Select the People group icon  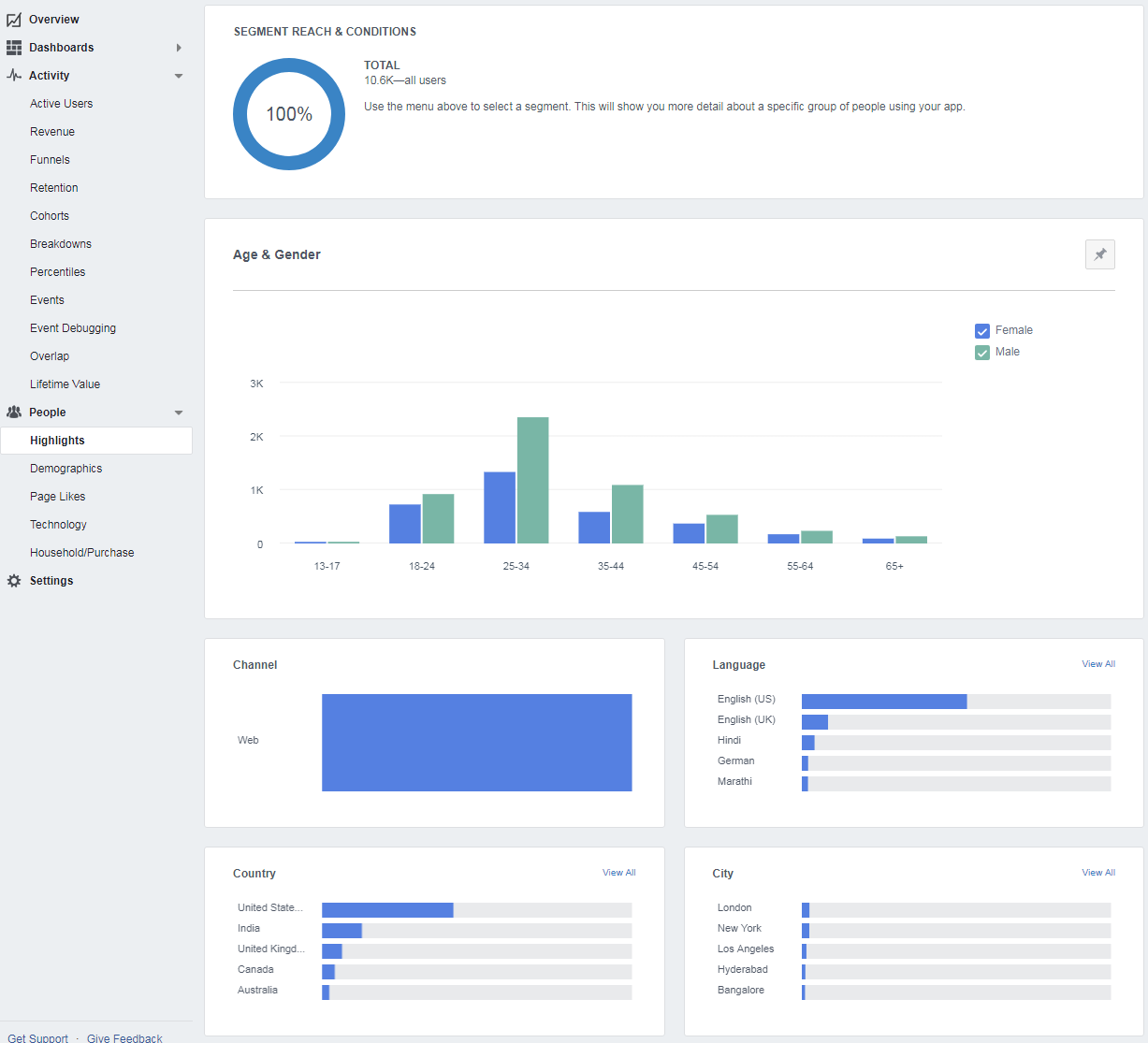[x=14, y=412]
